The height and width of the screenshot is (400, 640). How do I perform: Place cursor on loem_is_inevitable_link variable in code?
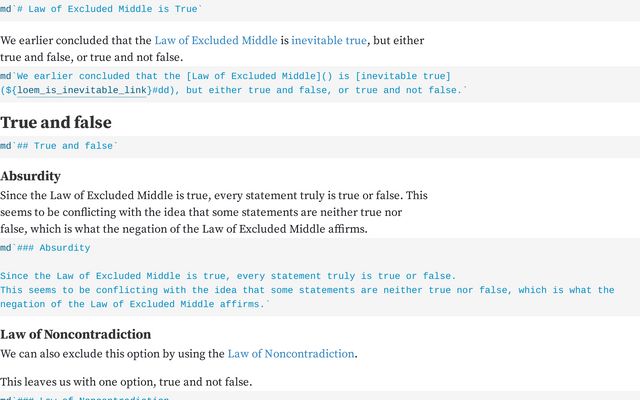(x=82, y=90)
